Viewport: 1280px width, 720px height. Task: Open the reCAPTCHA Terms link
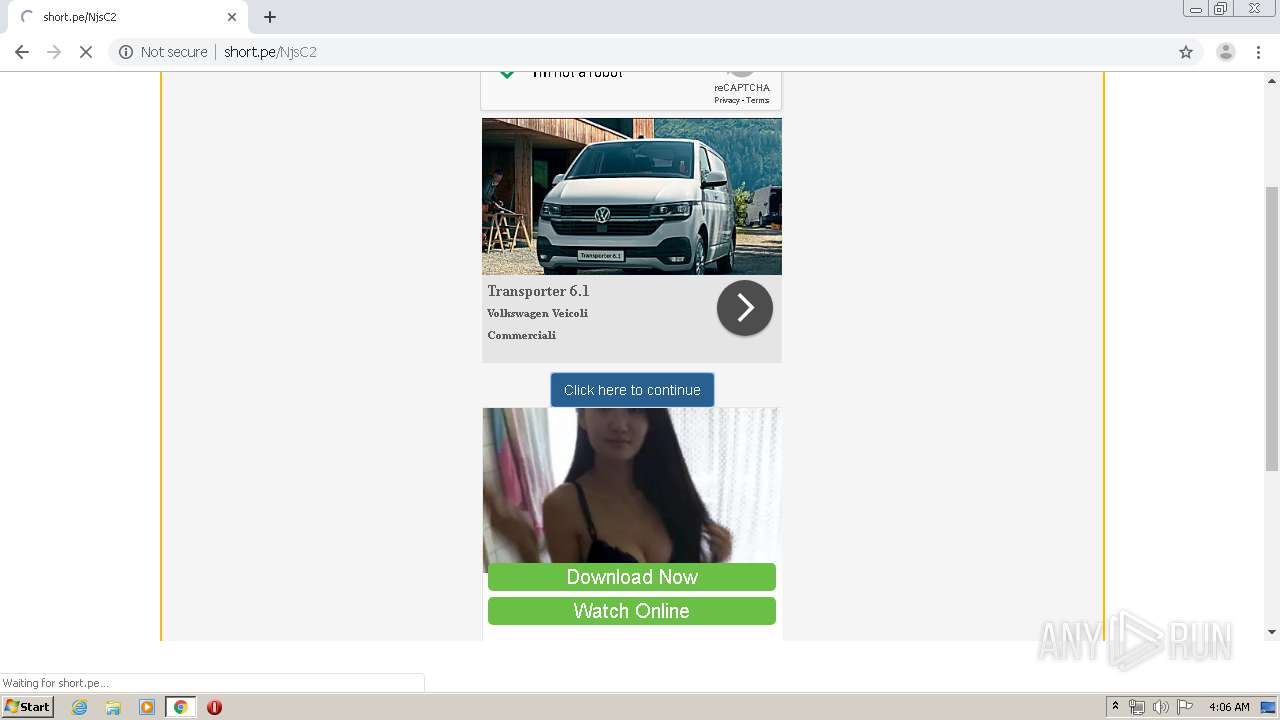tap(758, 100)
